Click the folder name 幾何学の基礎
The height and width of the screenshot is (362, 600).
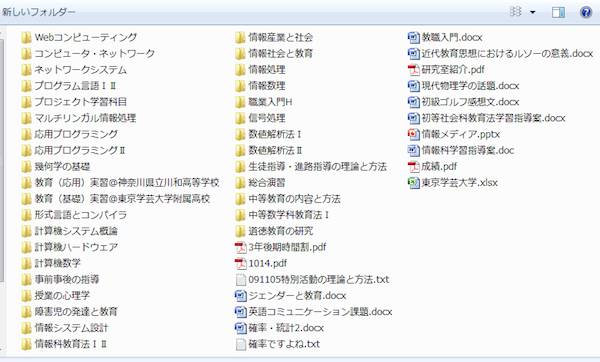pyautogui.click(x=62, y=166)
